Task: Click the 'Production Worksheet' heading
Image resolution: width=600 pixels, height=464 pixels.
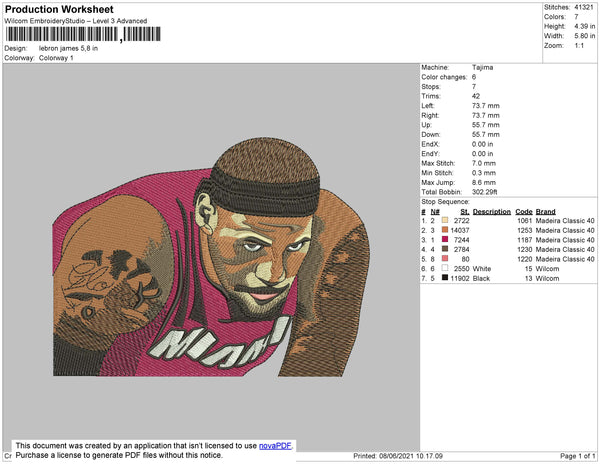Action: pyautogui.click(x=59, y=10)
